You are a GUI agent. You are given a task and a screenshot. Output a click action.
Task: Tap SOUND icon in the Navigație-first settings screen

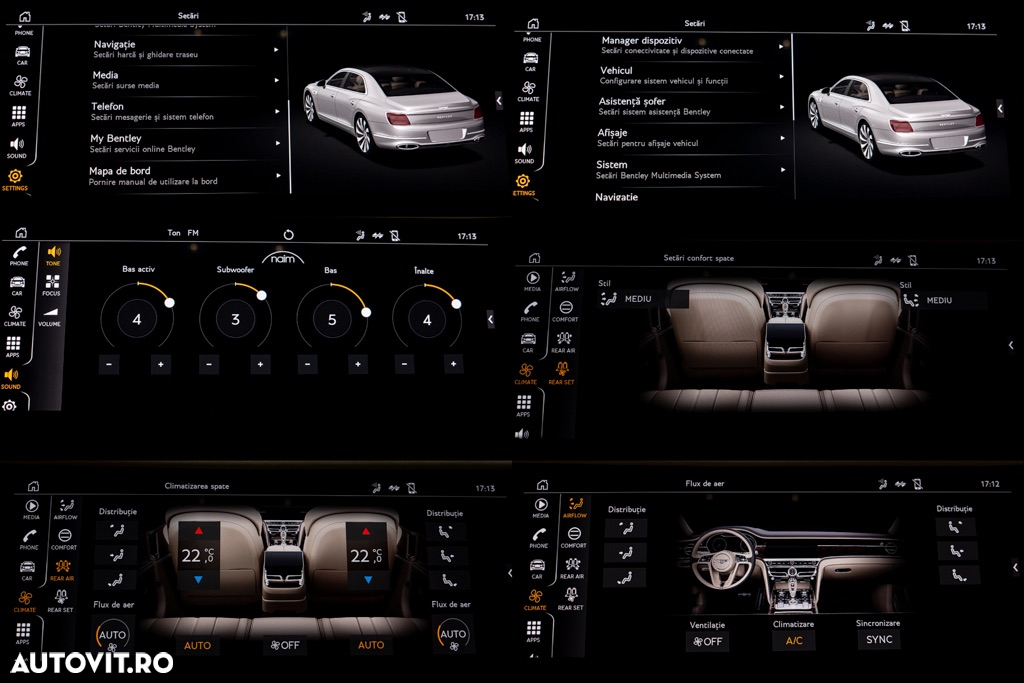coord(17,148)
